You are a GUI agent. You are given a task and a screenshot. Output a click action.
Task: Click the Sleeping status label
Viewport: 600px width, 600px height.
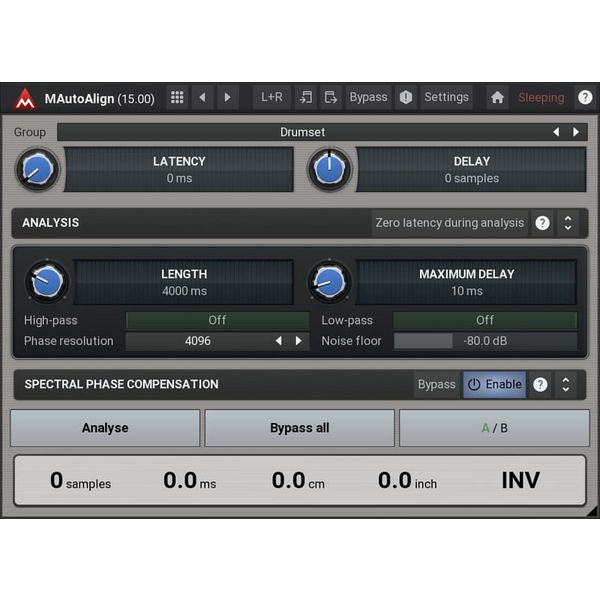[x=541, y=98]
